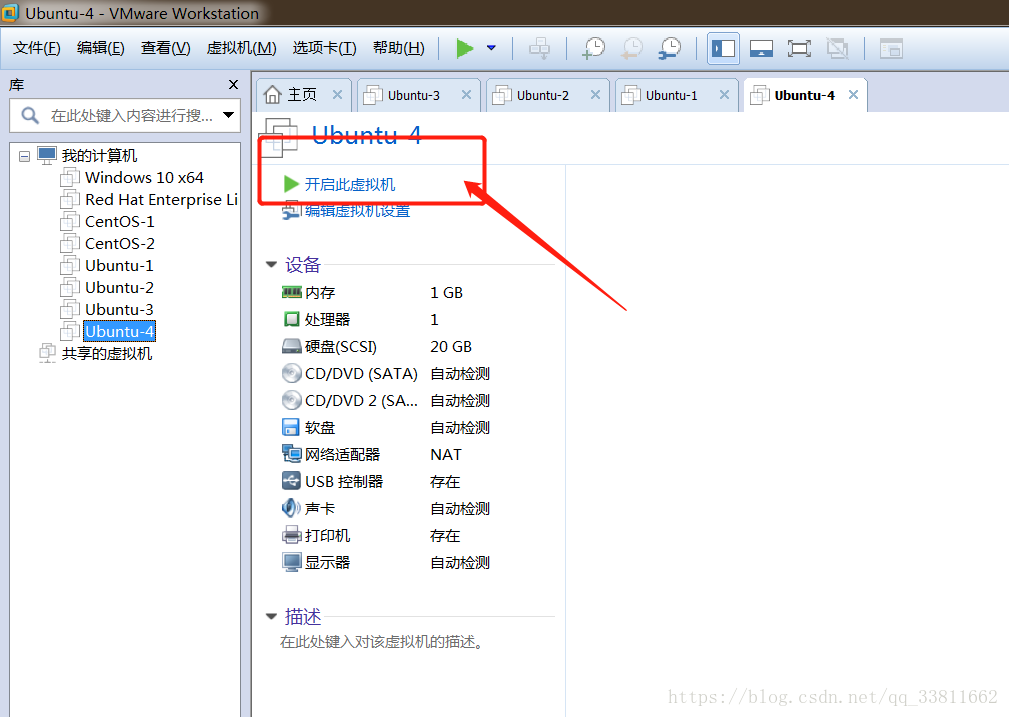The image size is (1009, 717).
Task: Close the Ubuntu-3 tab
Action: (x=467, y=95)
